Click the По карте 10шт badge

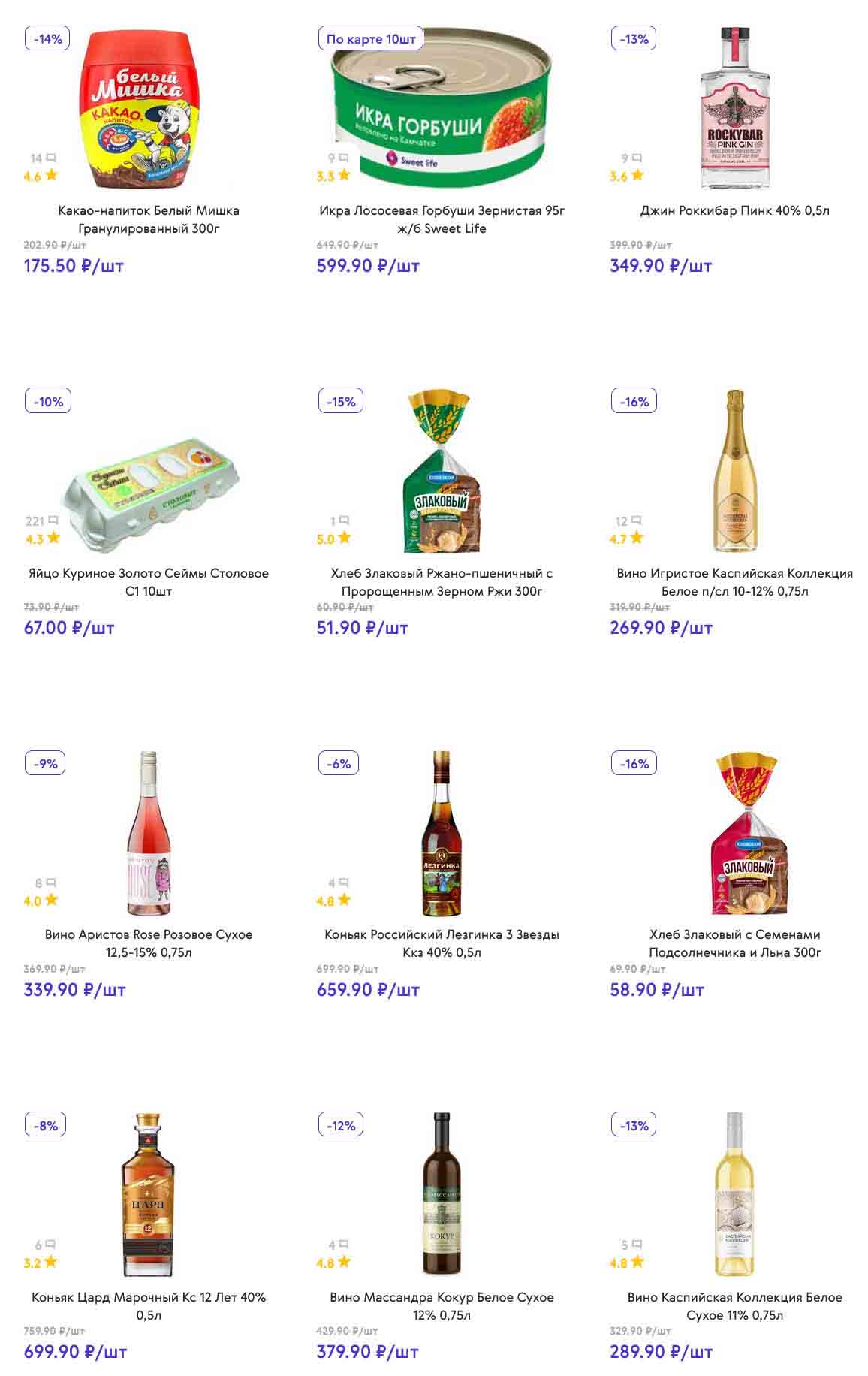tap(371, 39)
